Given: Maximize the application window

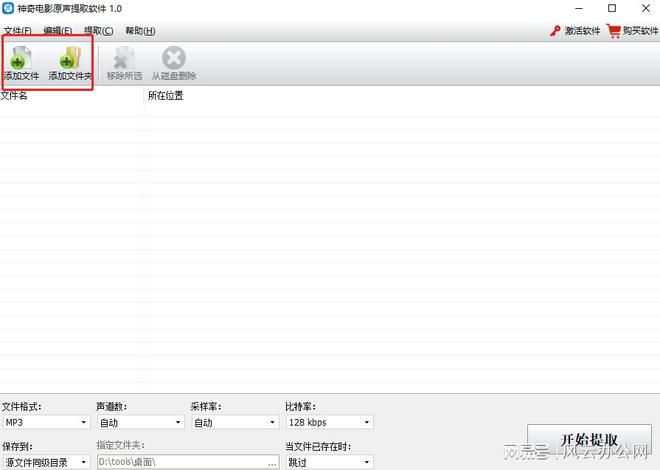Looking at the screenshot, I should point(612,8).
